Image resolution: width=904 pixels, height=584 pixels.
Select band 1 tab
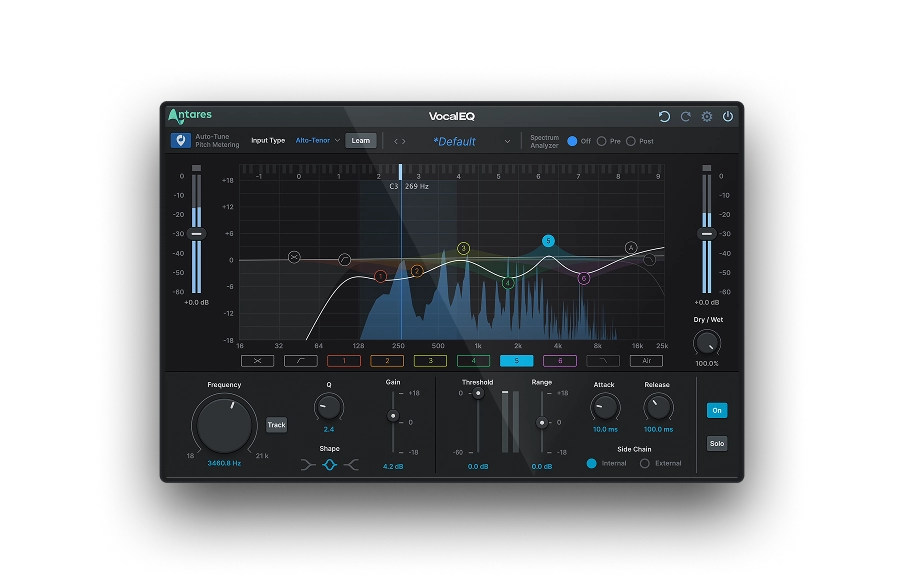tap(344, 361)
